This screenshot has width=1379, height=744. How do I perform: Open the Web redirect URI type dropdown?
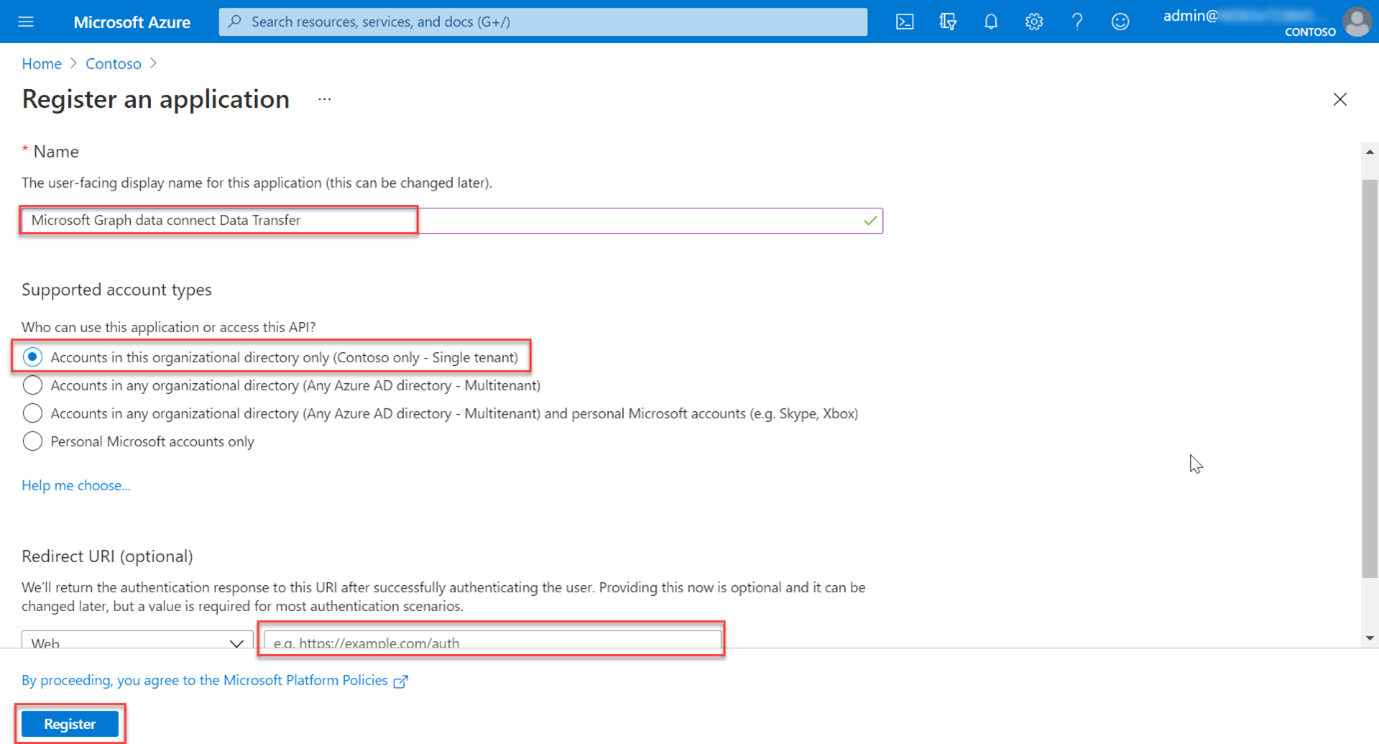pos(137,643)
